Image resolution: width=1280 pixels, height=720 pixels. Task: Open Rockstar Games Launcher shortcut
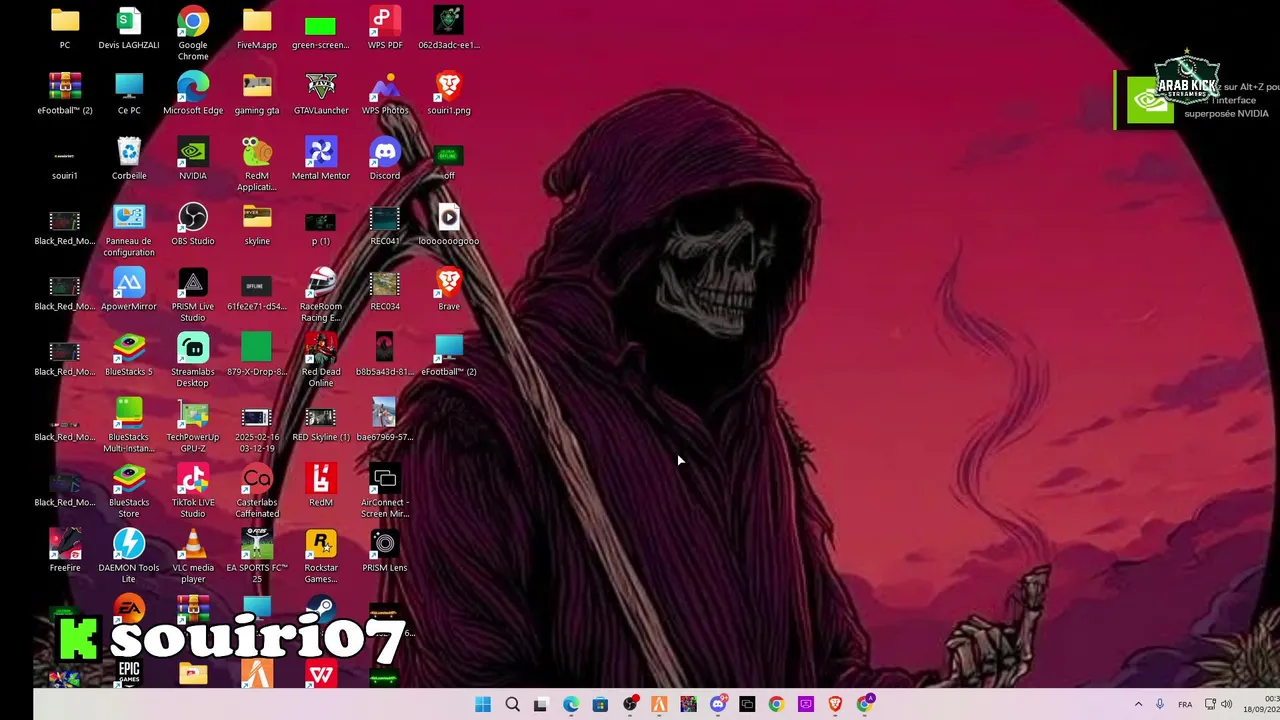321,557
